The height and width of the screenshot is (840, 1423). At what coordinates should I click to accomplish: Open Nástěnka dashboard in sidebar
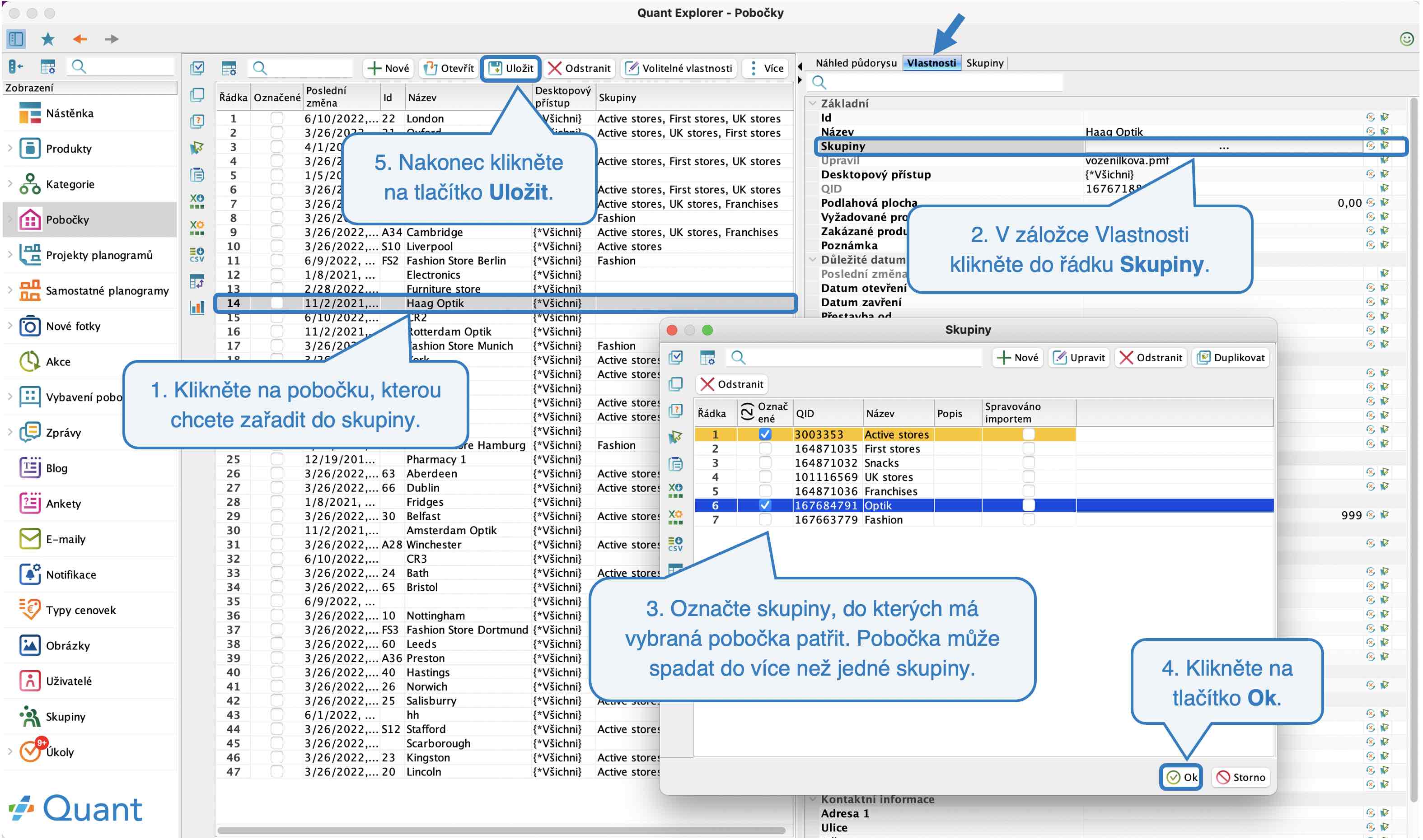(x=70, y=113)
